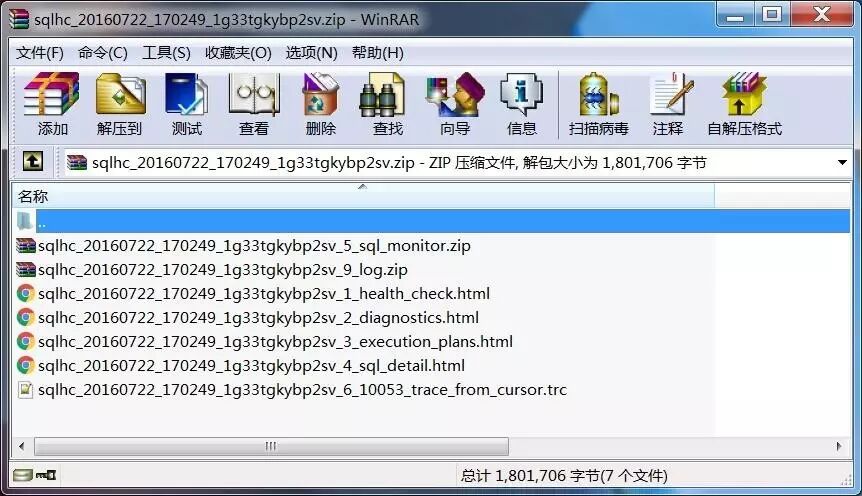Click the drive icon in status bar
The width and height of the screenshot is (862, 496).
point(23,475)
